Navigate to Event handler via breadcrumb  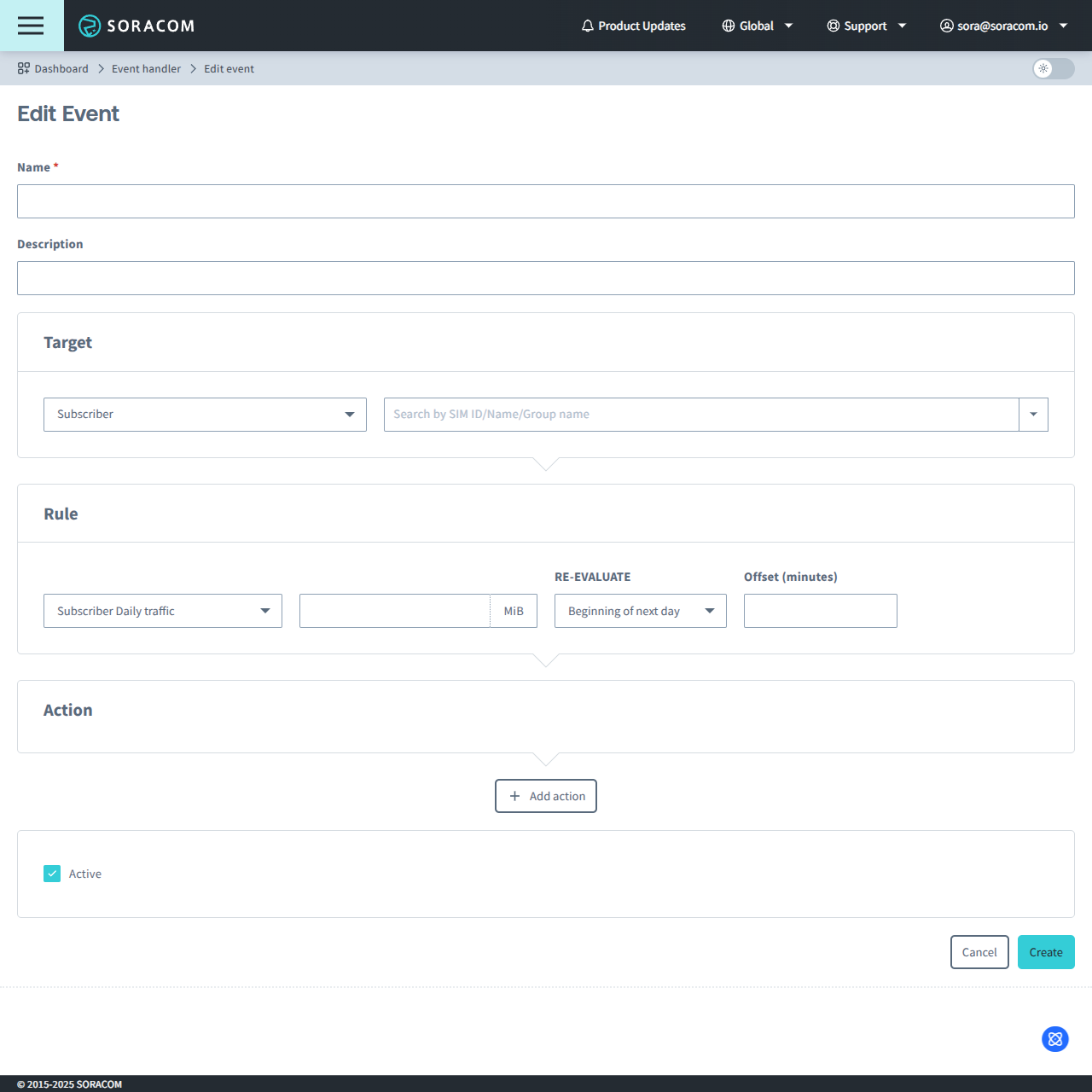coord(146,68)
